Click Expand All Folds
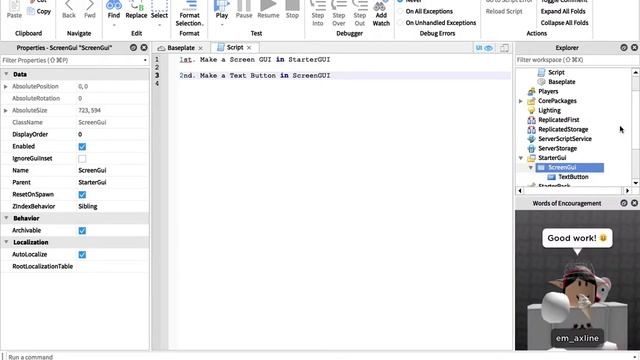This screenshot has height=360, width=640. click(x=563, y=11)
